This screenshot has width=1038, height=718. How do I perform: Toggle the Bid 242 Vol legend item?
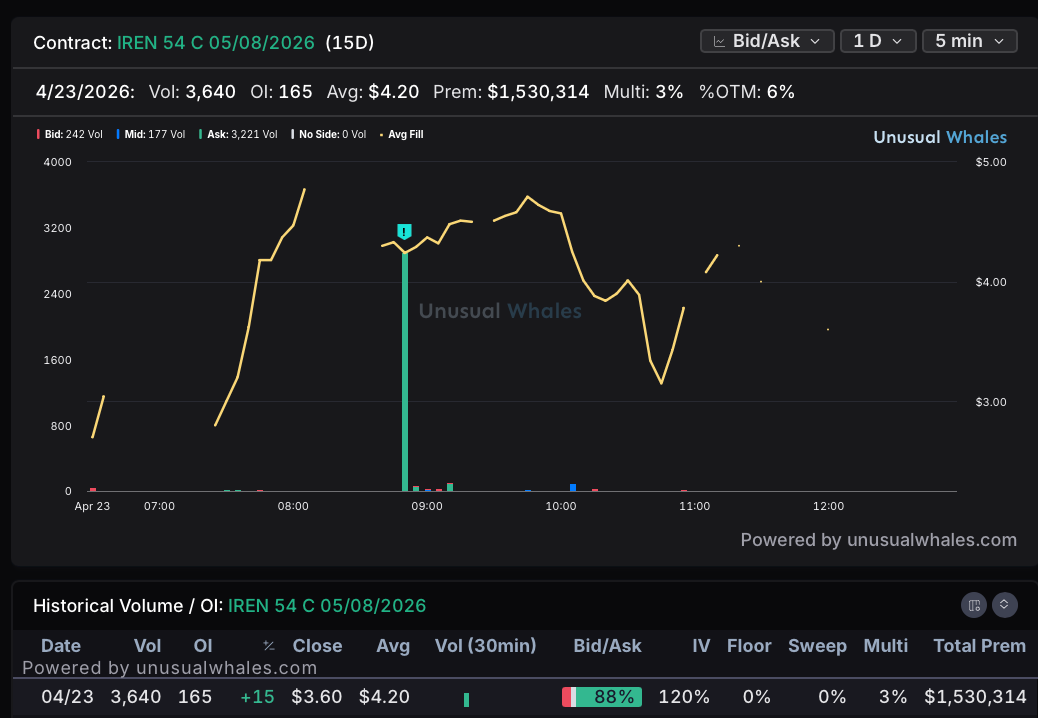pos(70,134)
